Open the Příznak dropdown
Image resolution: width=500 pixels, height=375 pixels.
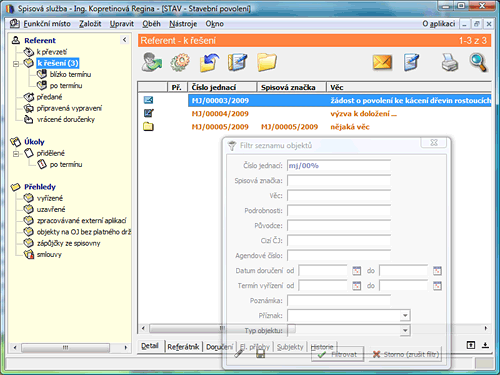(x=405, y=315)
